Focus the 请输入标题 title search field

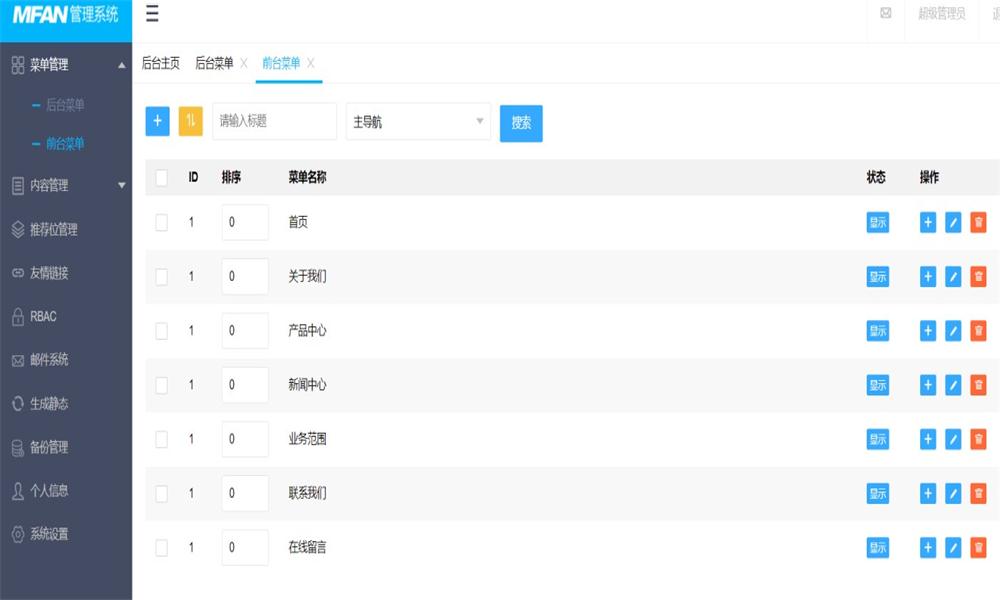click(x=274, y=121)
